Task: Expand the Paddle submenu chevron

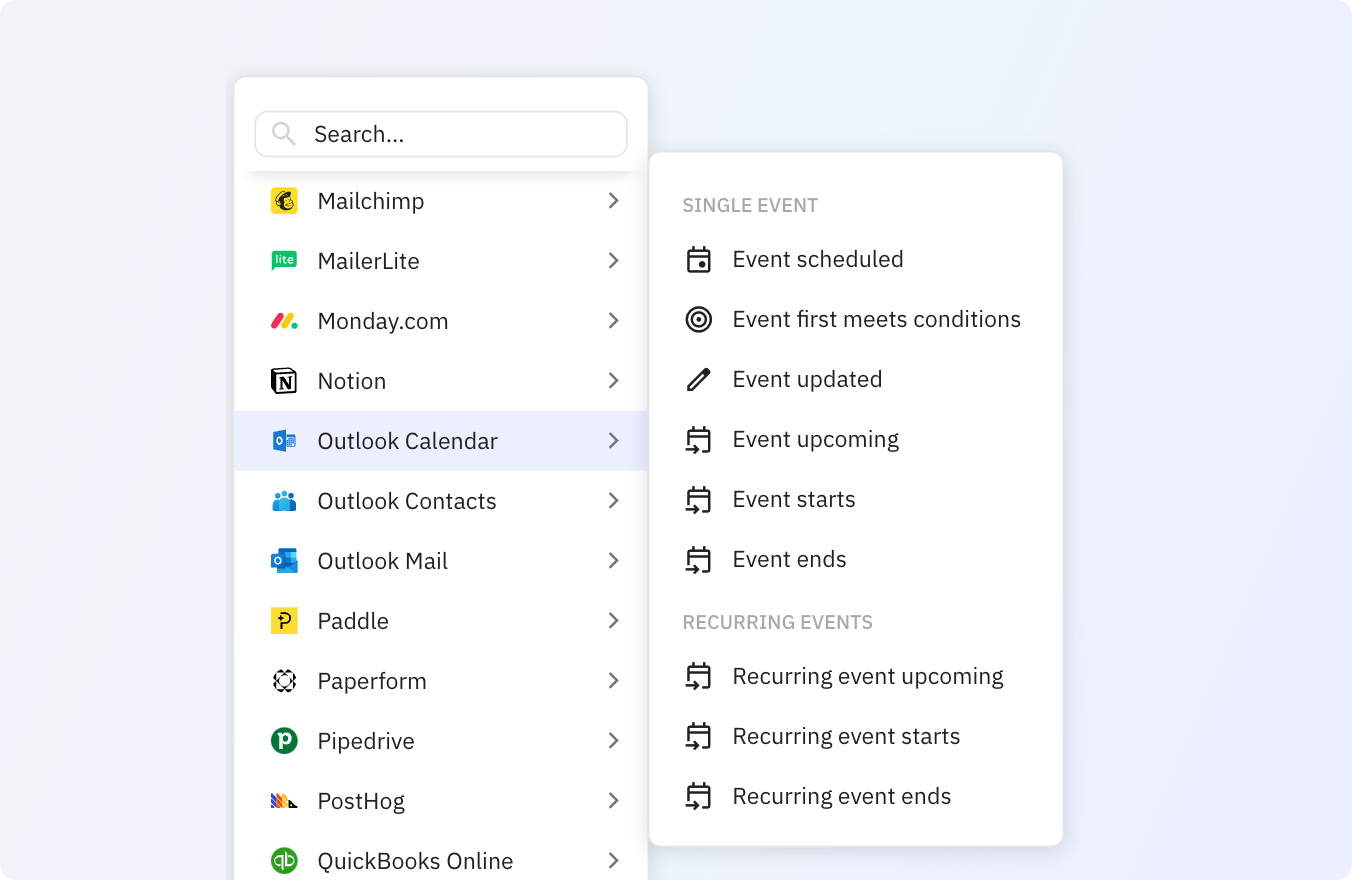Action: 614,621
